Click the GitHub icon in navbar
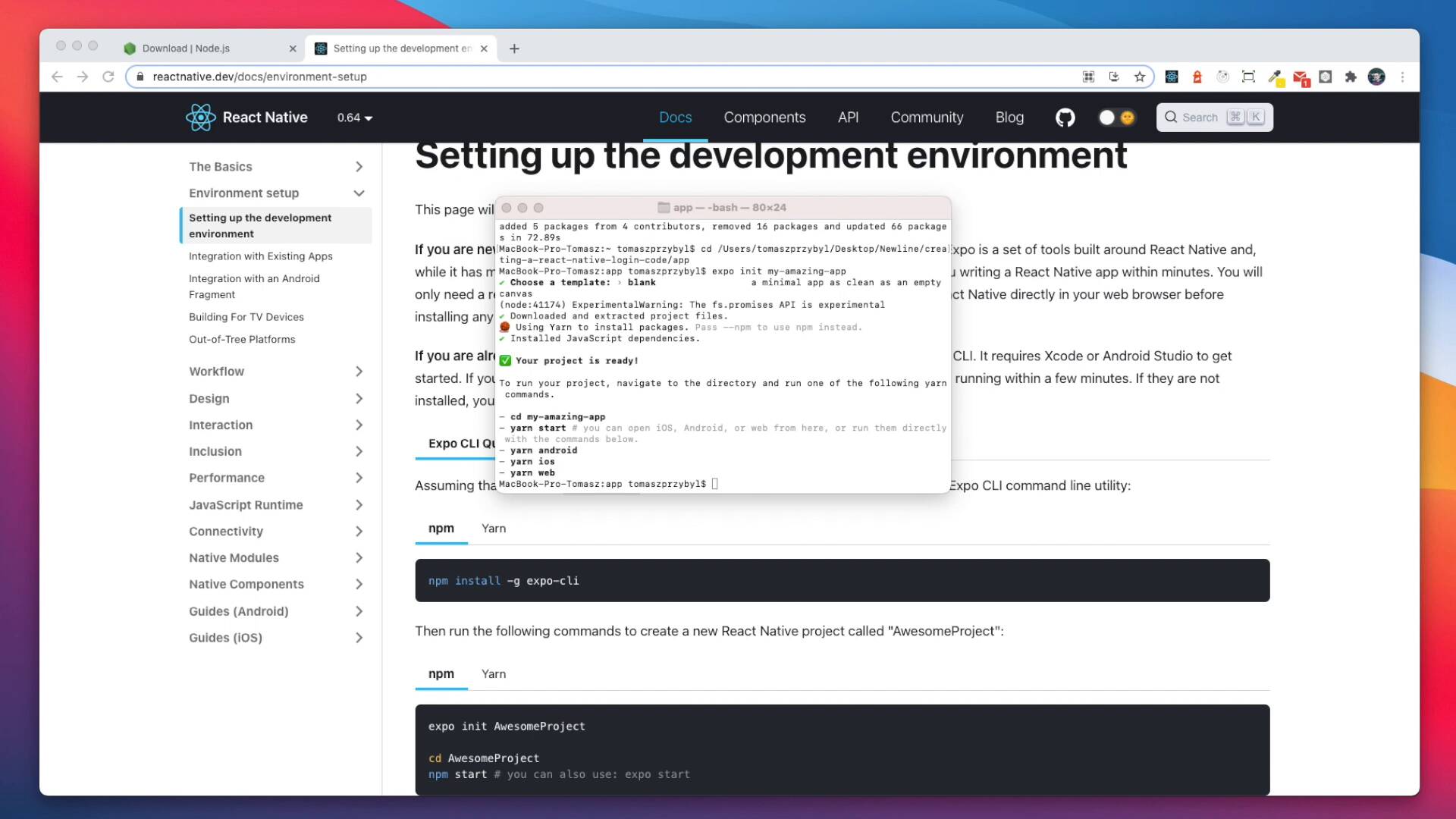 (x=1065, y=117)
